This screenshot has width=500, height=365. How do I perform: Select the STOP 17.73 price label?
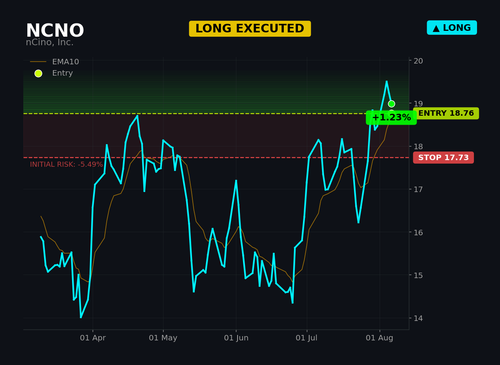click(x=443, y=157)
